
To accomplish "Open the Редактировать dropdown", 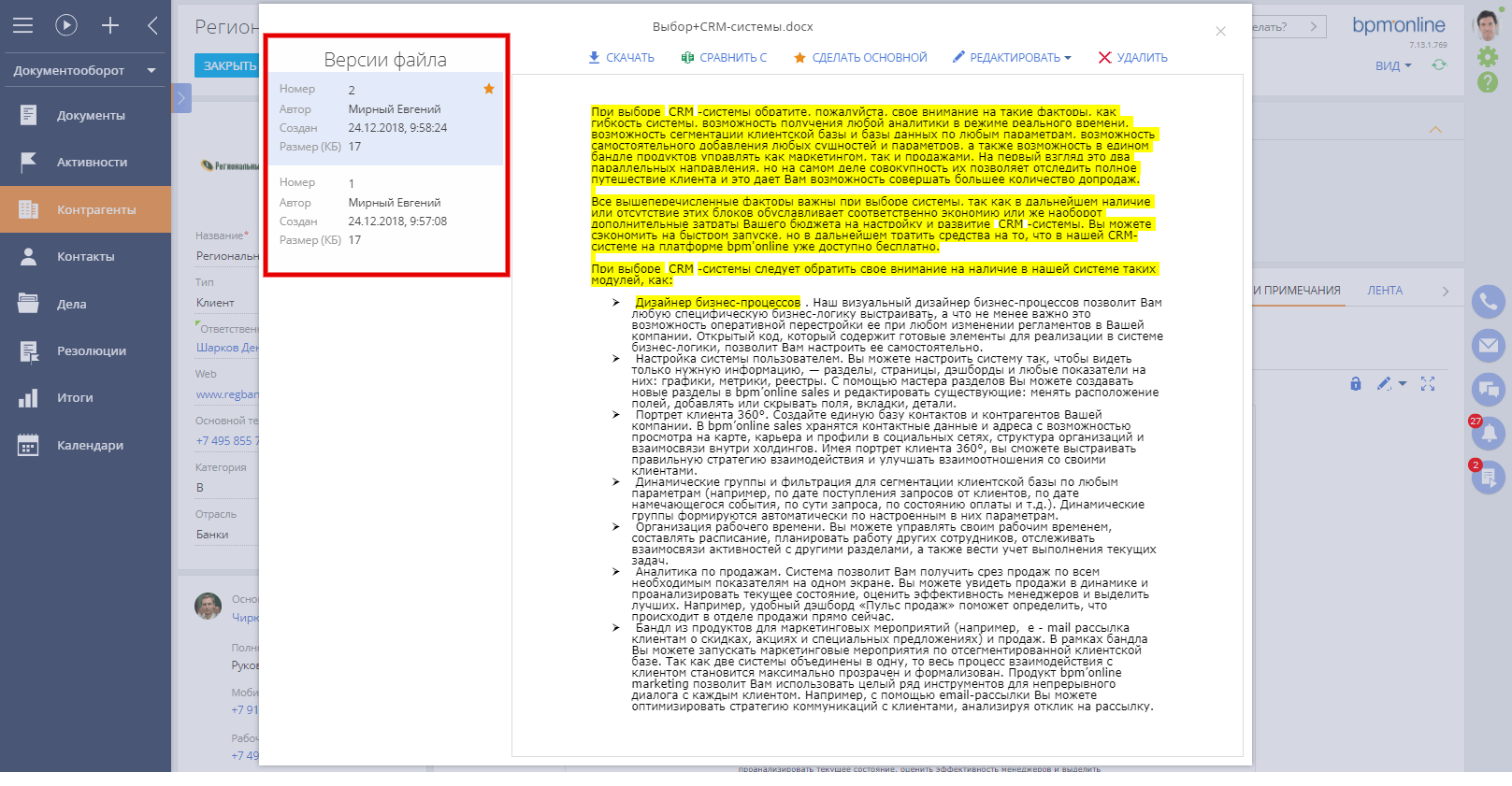I will tap(1012, 57).
